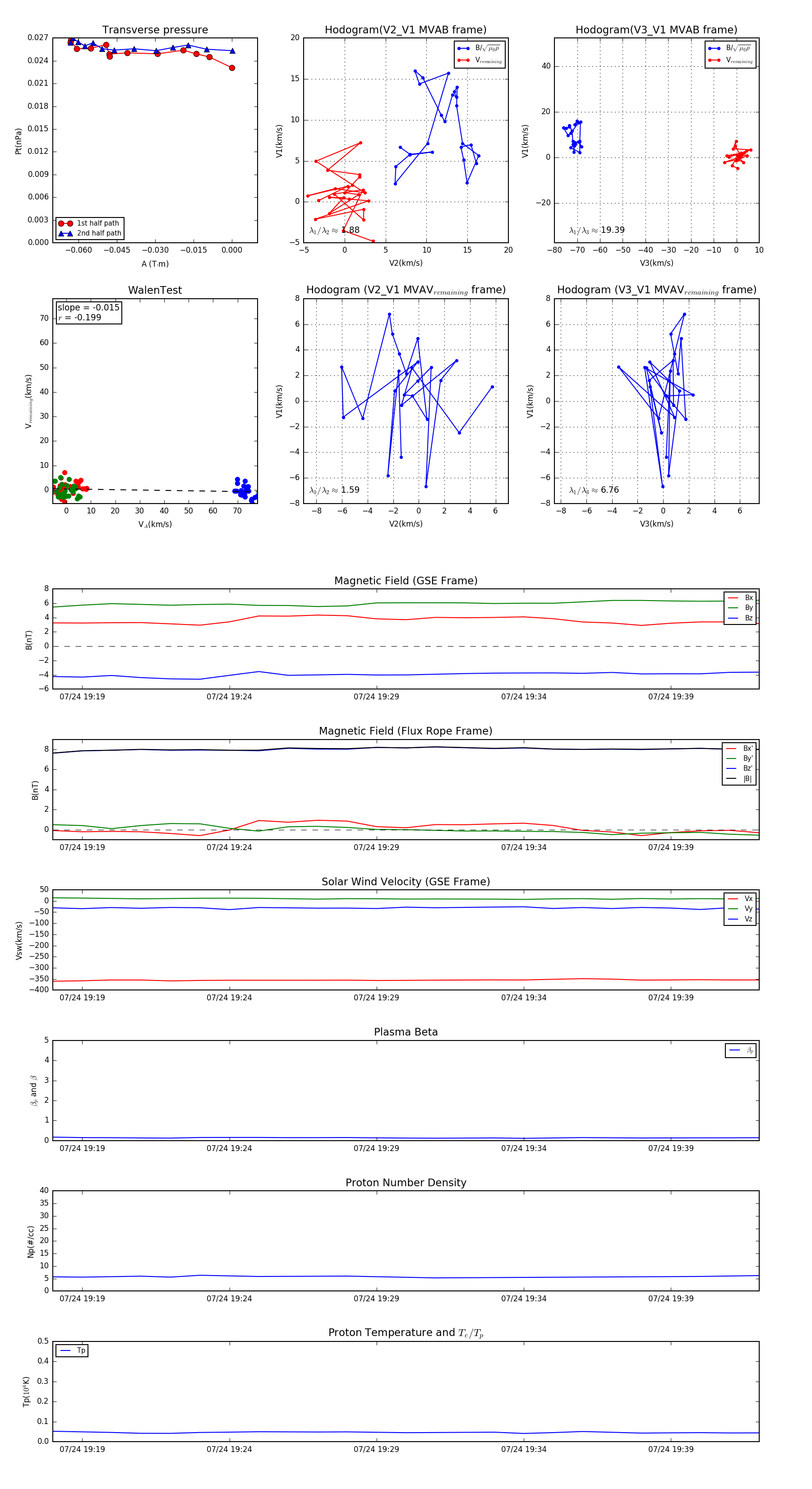
Task: Click the Bx' legend entry in flux rope panel
Action: (x=740, y=748)
